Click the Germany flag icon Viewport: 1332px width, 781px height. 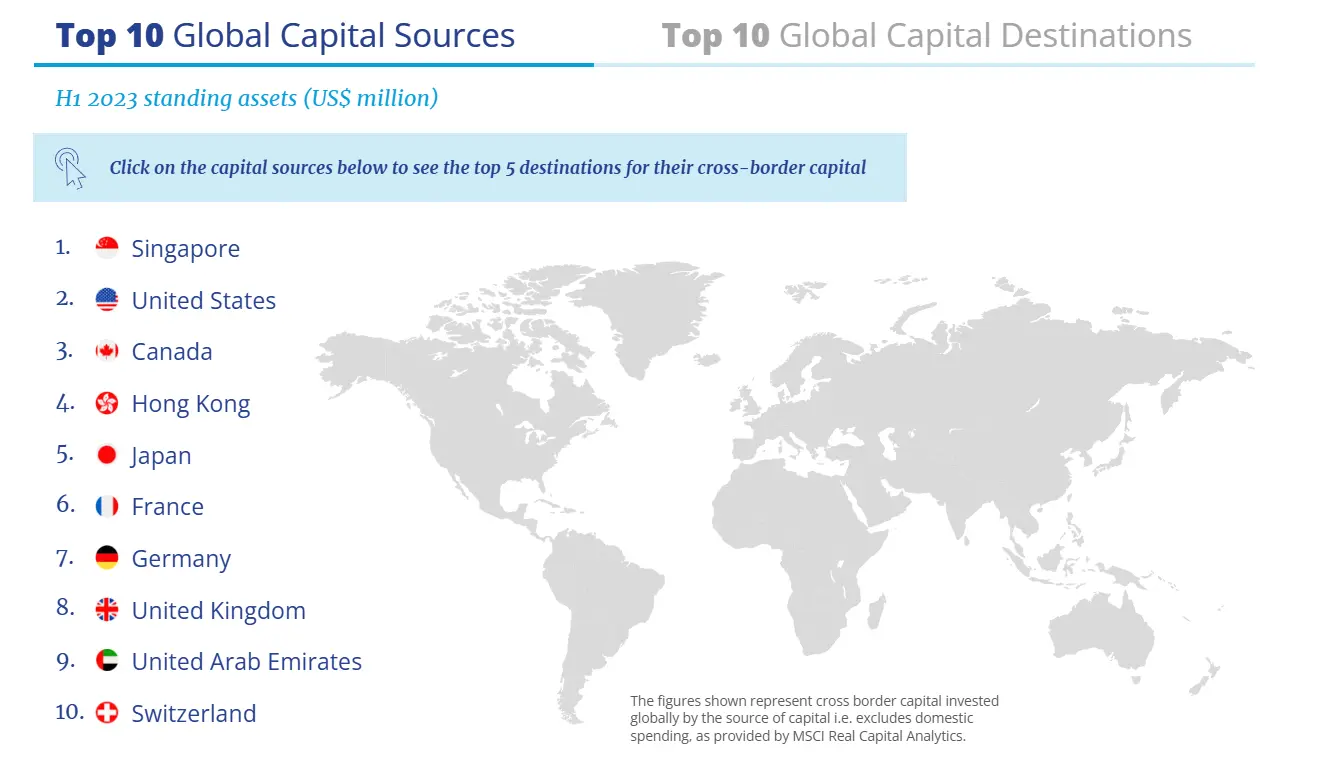click(x=107, y=558)
